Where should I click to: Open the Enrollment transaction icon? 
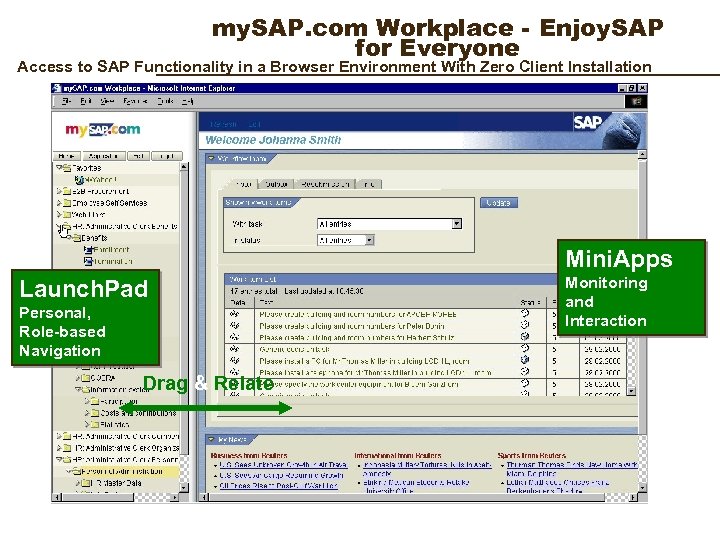pyautogui.click(x=88, y=250)
